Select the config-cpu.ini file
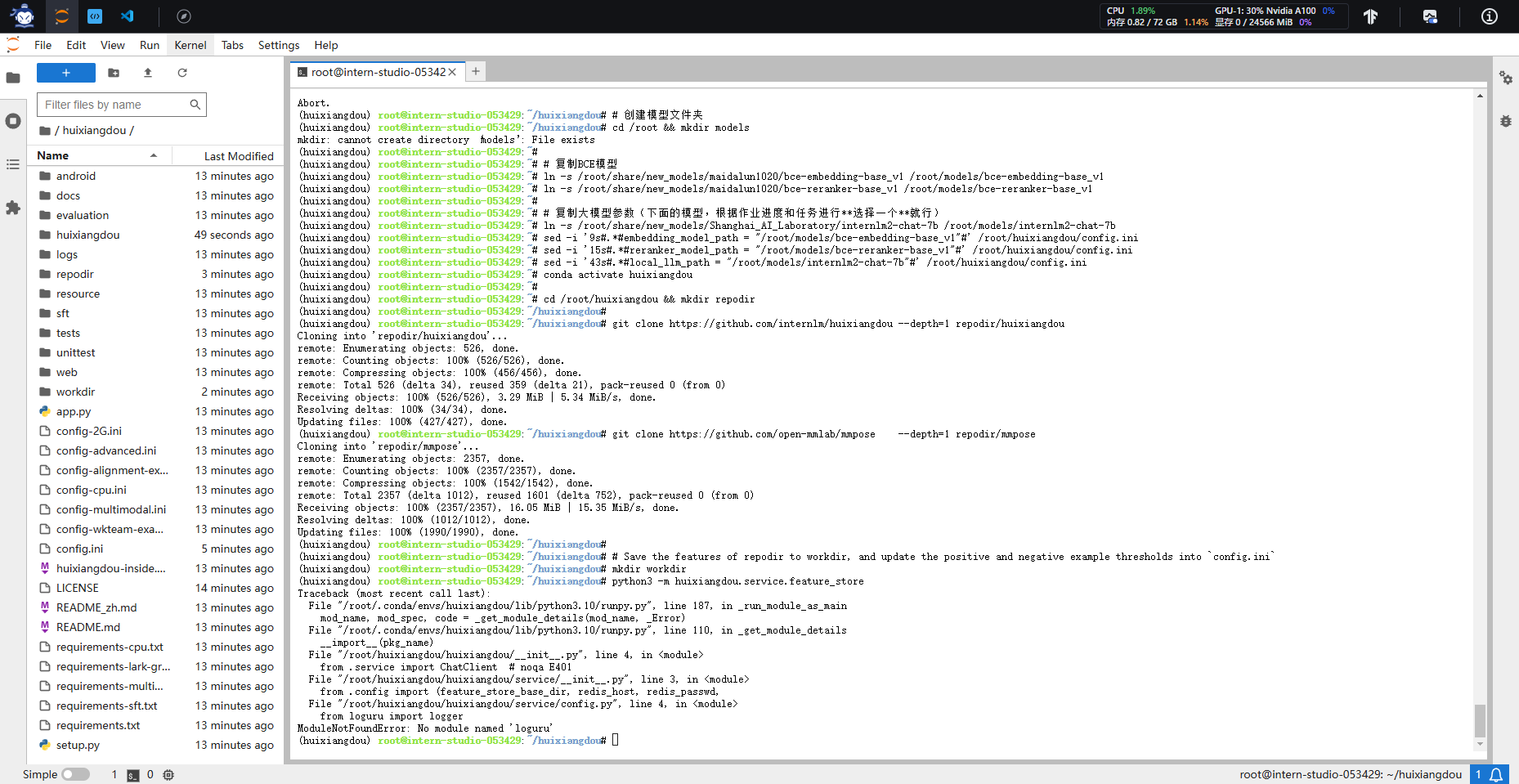The image size is (1519, 784). (x=156, y=490)
